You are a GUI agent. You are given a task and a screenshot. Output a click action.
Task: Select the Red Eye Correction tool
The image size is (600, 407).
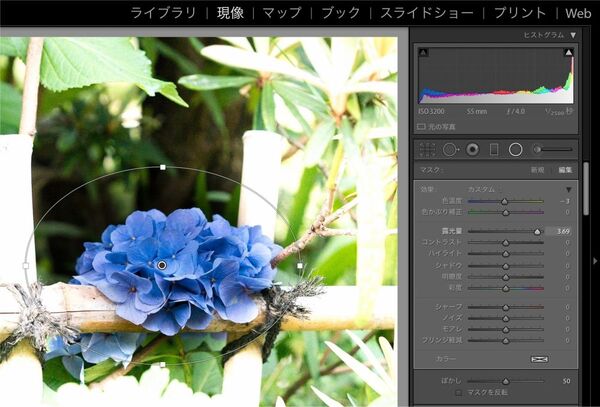tap(473, 150)
